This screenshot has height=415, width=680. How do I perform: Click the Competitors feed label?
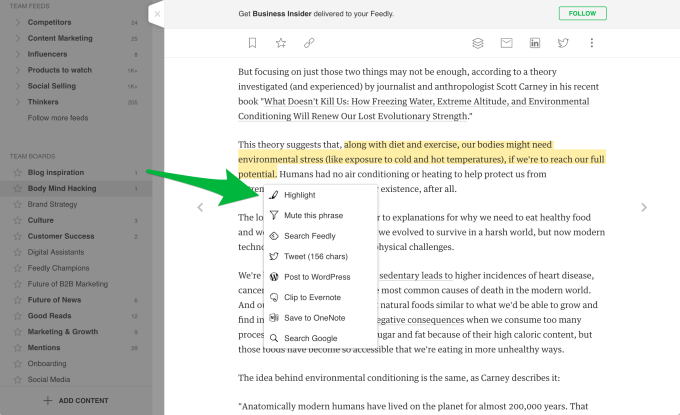[x=49, y=22]
